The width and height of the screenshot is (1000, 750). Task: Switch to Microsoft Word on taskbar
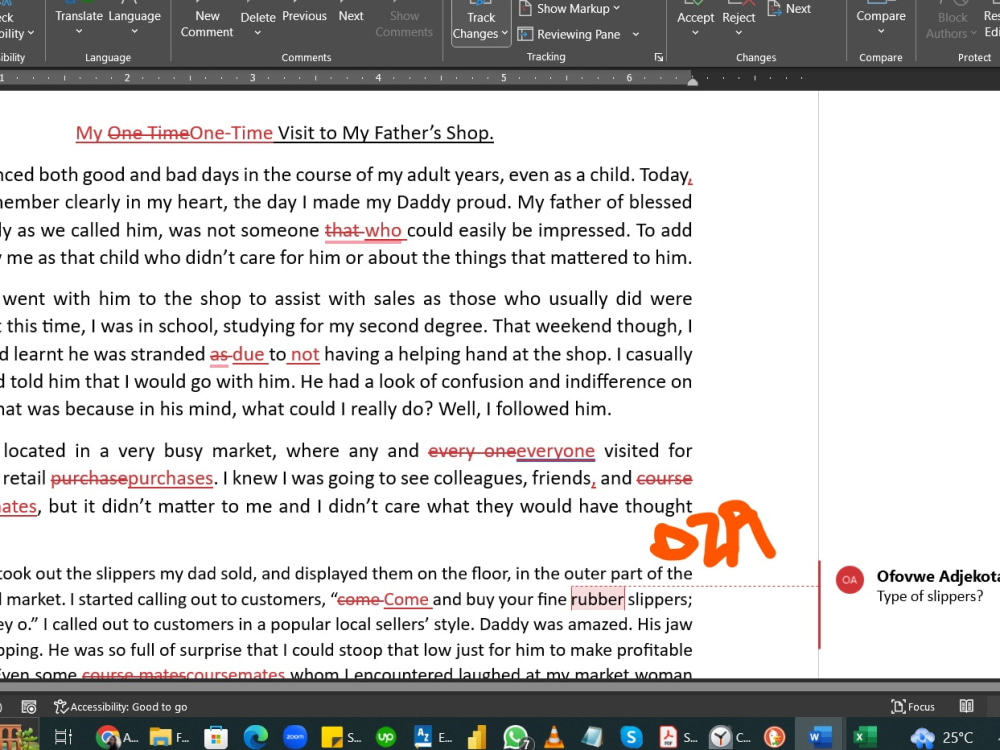[x=819, y=737]
